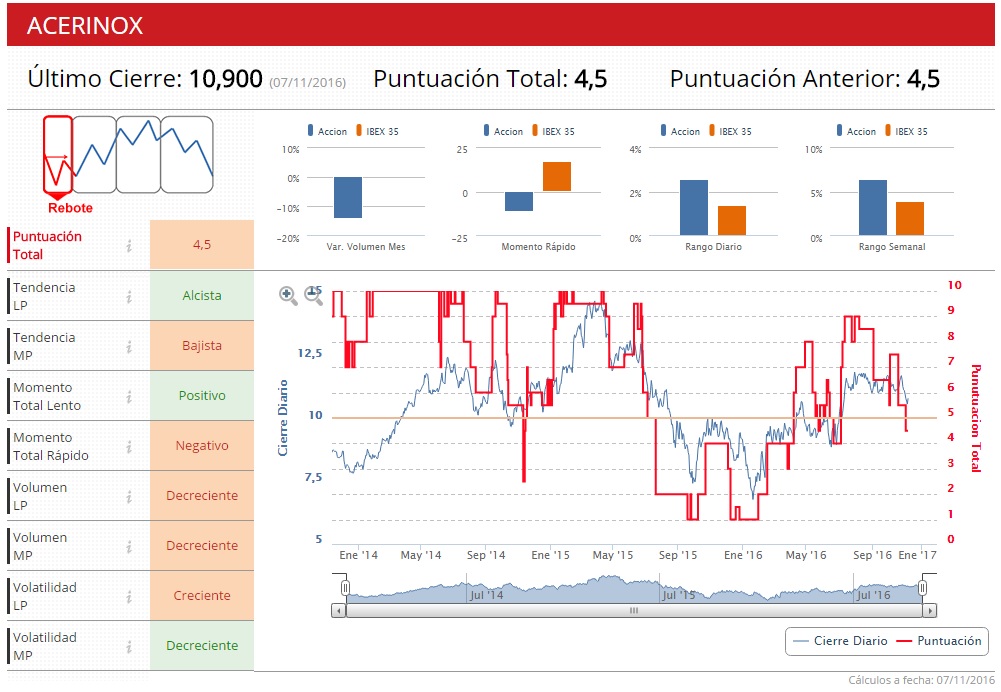Screen dimensions: 1001x692
Task: Click orange IBEX 35 bar in Momento Rápido
Action: tap(557, 176)
